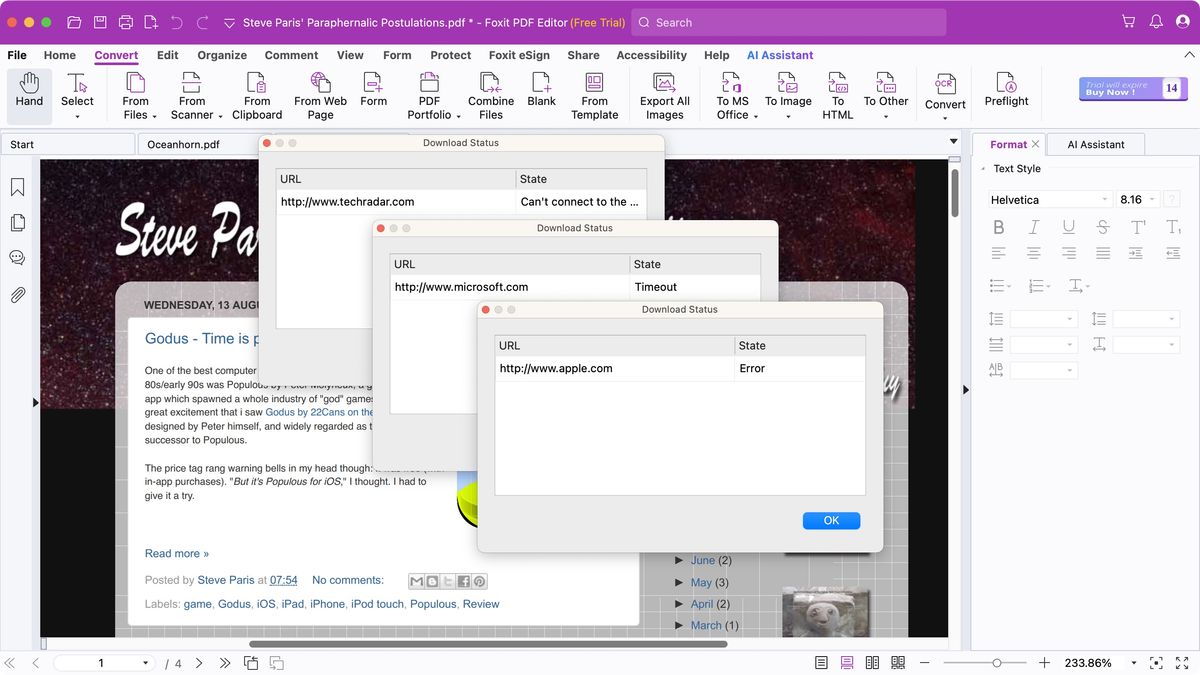Image resolution: width=1200 pixels, height=675 pixels.
Task: Toggle italic text formatting
Action: point(1033,227)
